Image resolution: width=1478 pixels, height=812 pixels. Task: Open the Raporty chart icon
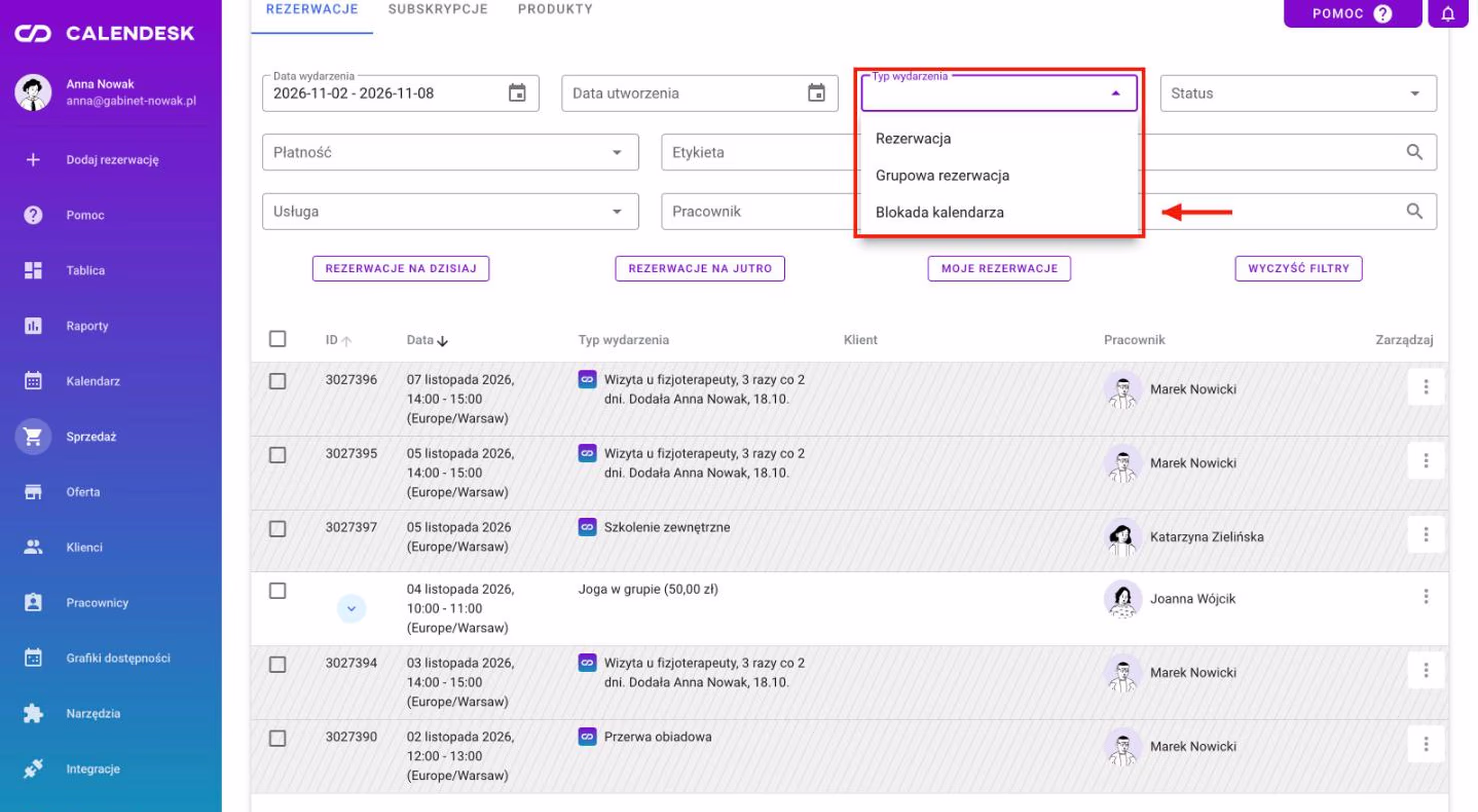(x=33, y=326)
